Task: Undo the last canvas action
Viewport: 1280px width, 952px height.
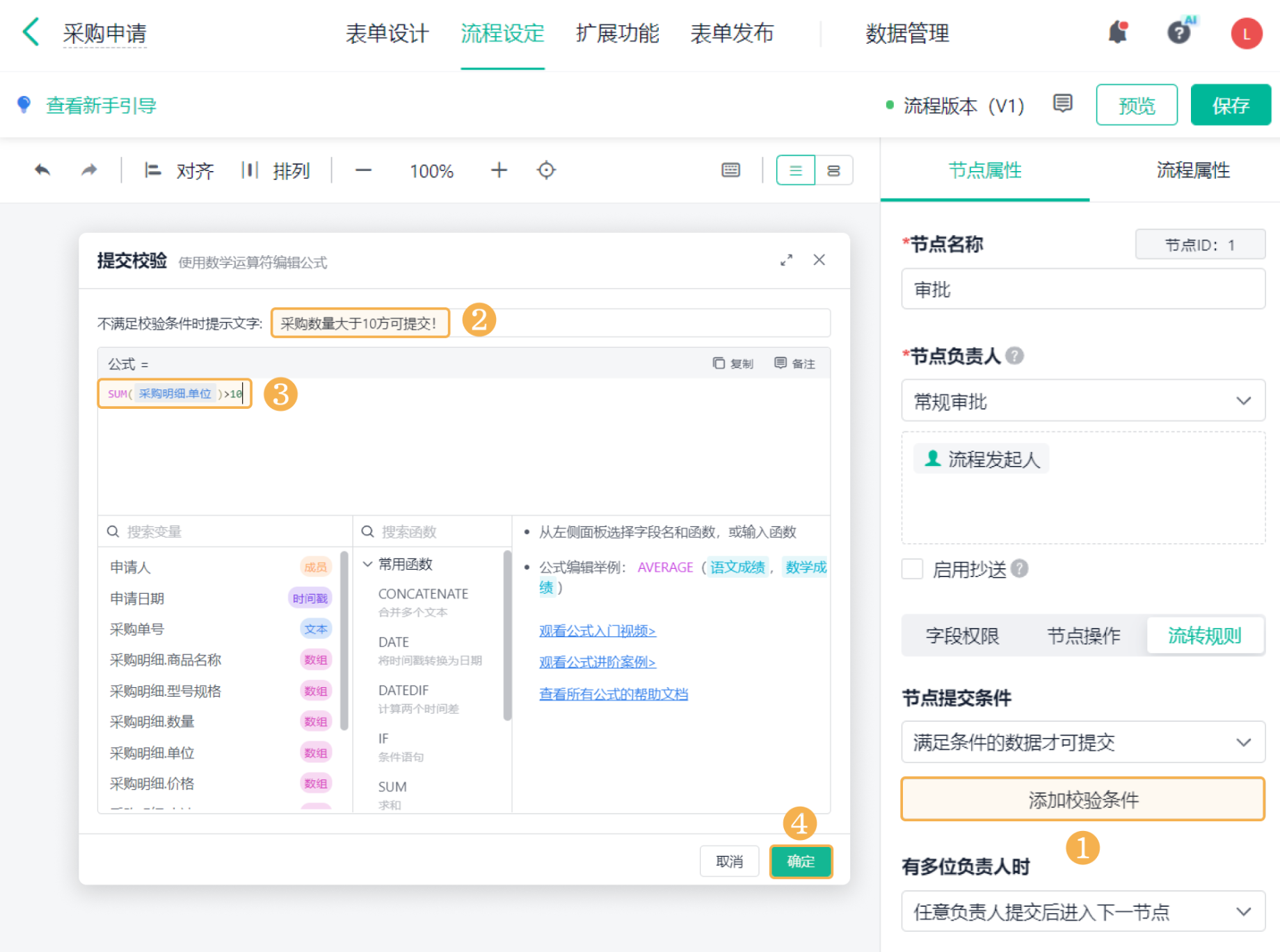Action: pos(42,170)
